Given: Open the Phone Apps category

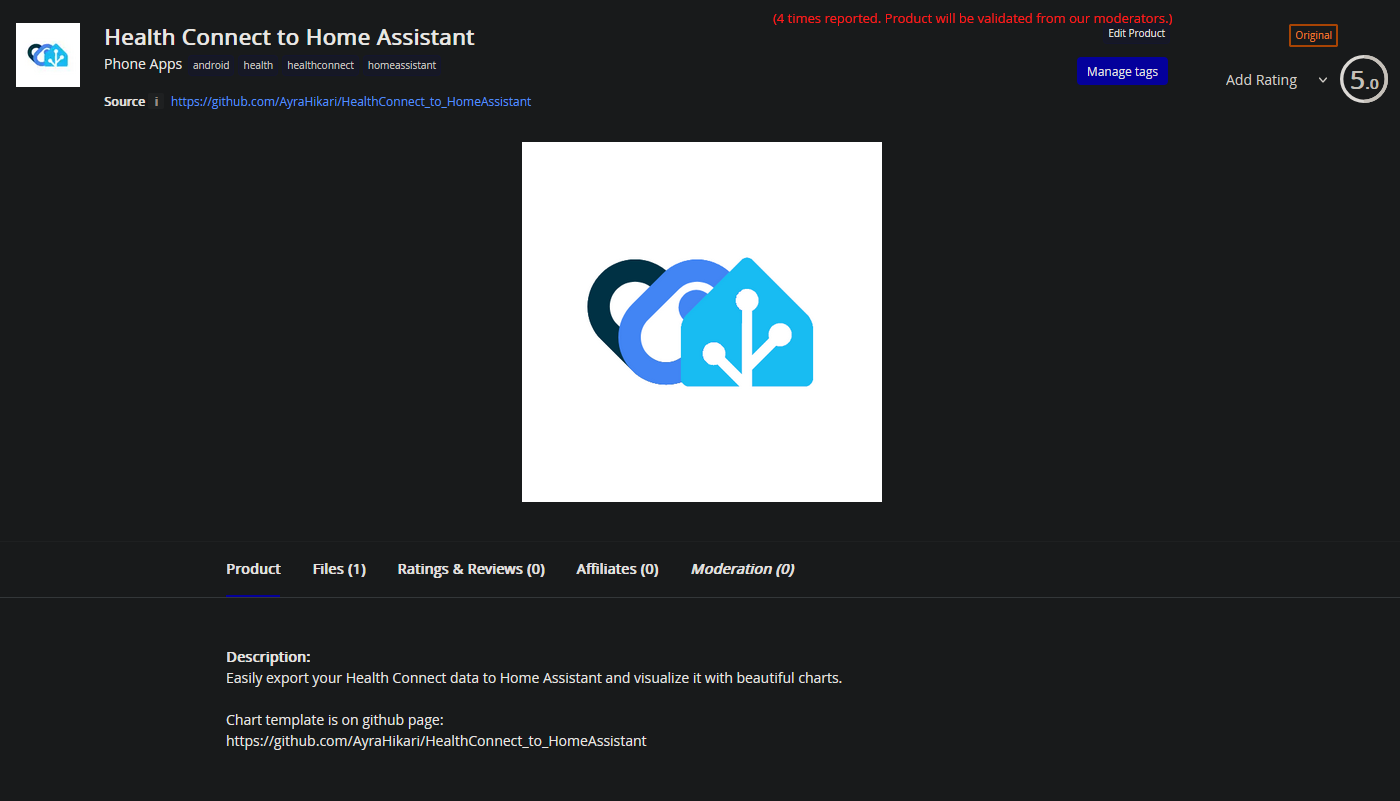Looking at the screenshot, I should pos(143,64).
